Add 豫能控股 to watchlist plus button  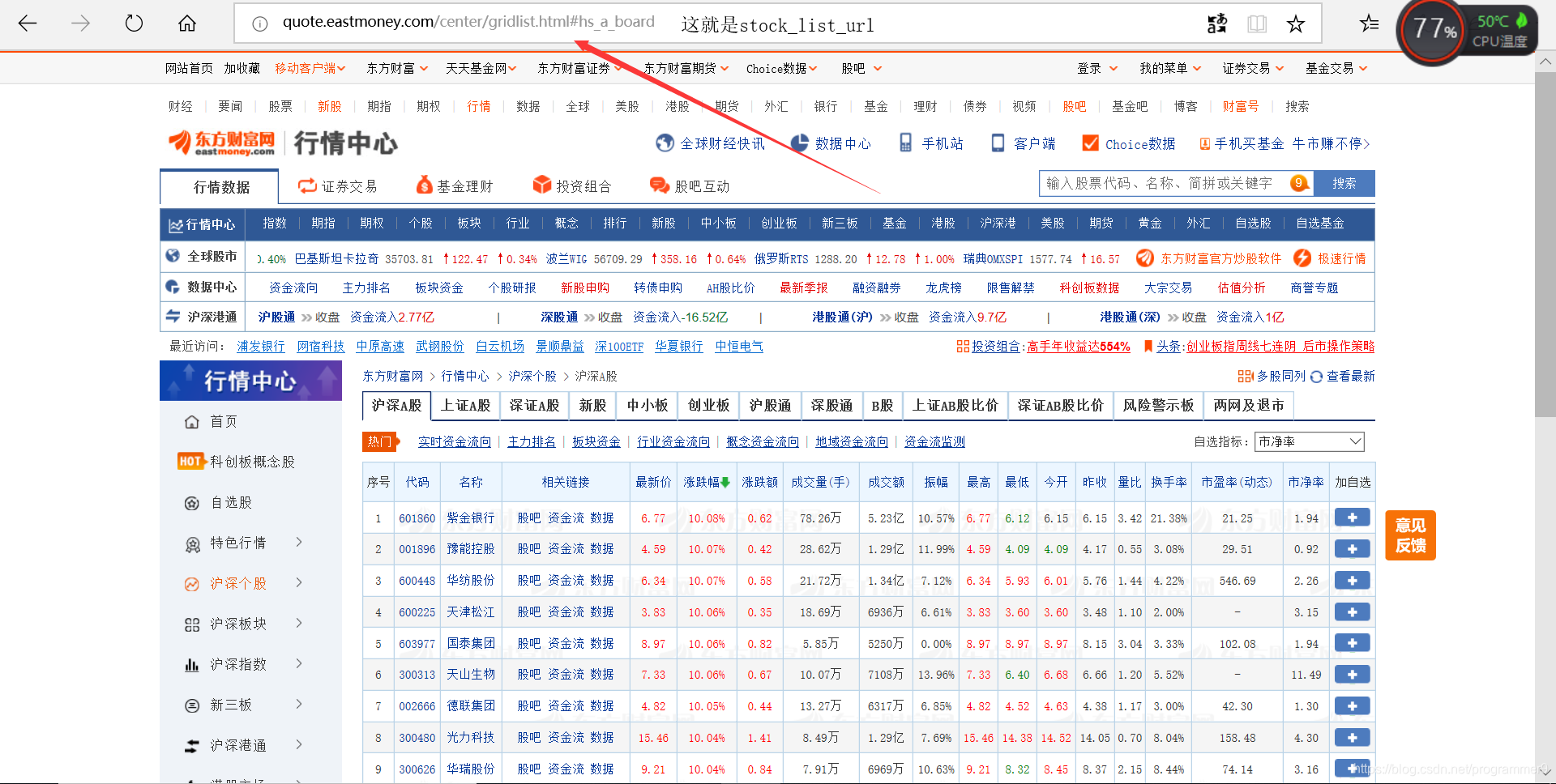(x=1352, y=549)
